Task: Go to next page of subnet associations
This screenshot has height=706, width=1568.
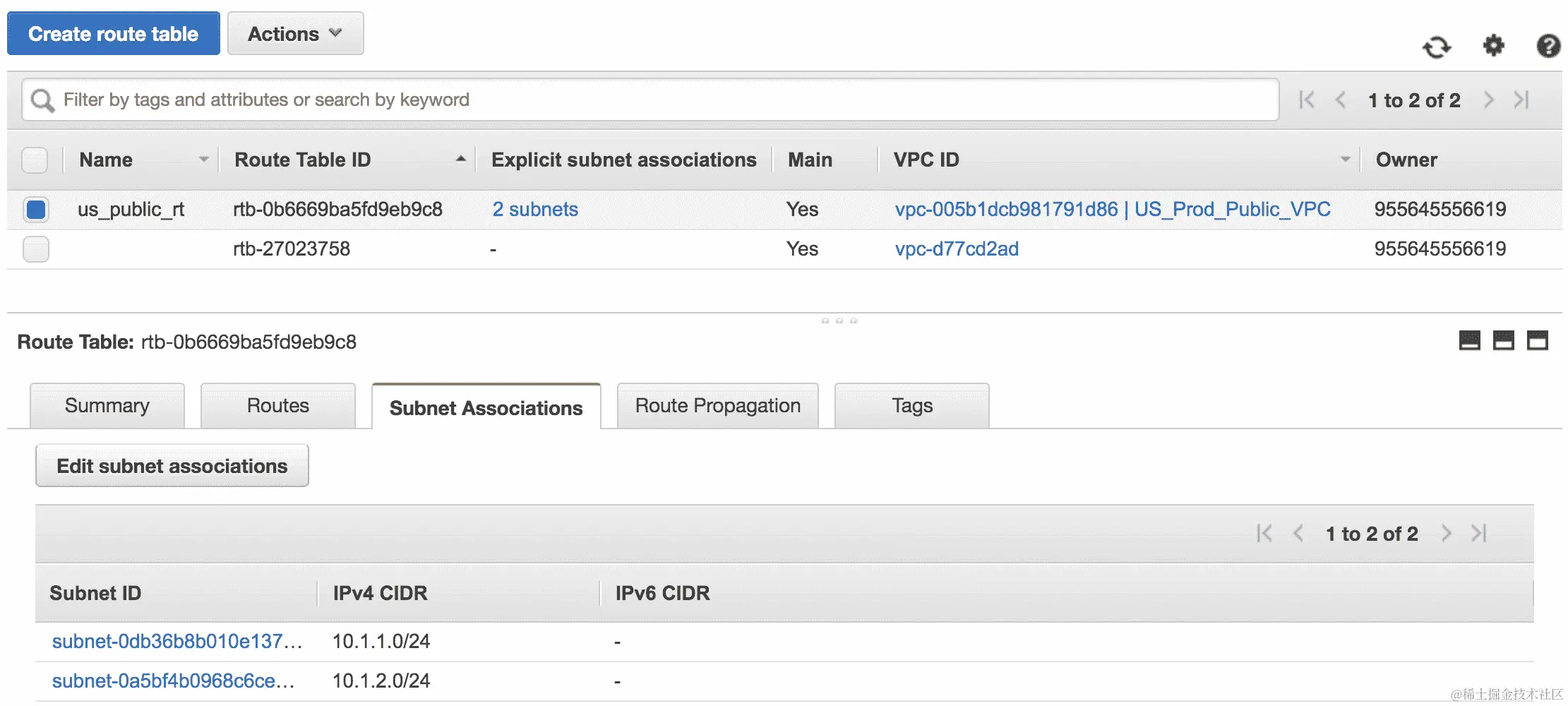Action: pos(1447,534)
